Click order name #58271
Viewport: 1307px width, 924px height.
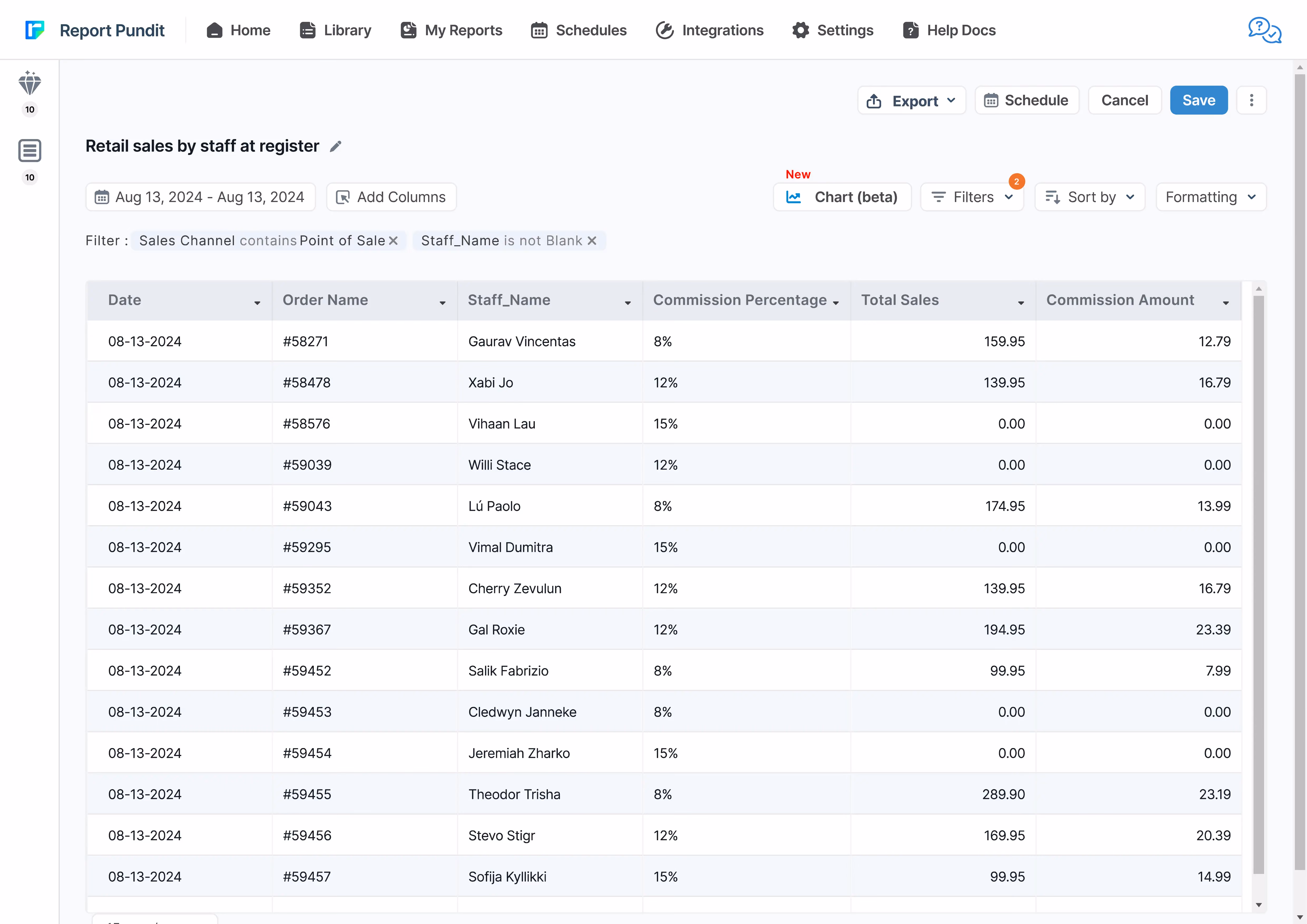point(306,341)
